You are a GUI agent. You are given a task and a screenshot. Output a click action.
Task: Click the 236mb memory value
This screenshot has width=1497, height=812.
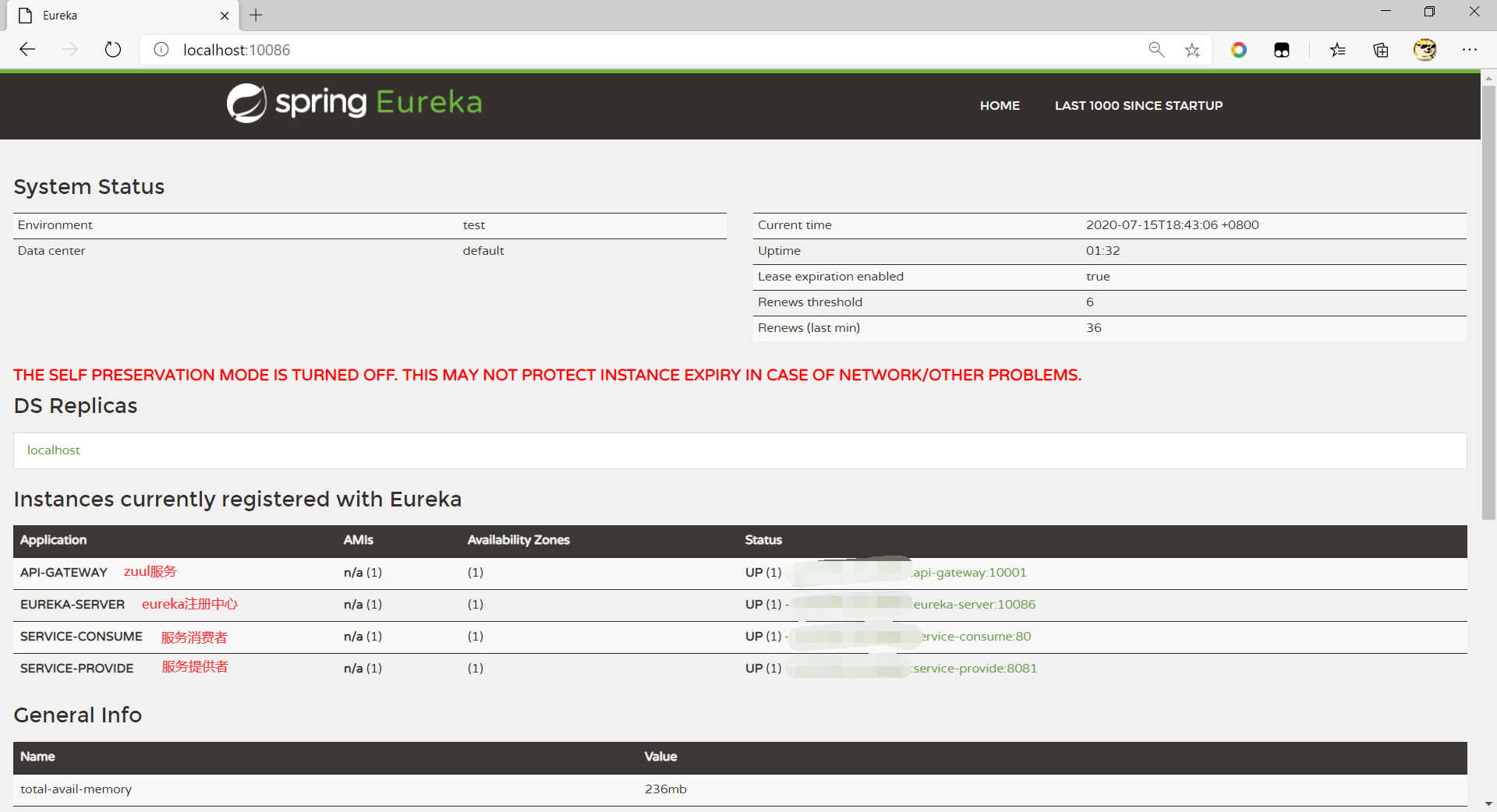tap(665, 789)
